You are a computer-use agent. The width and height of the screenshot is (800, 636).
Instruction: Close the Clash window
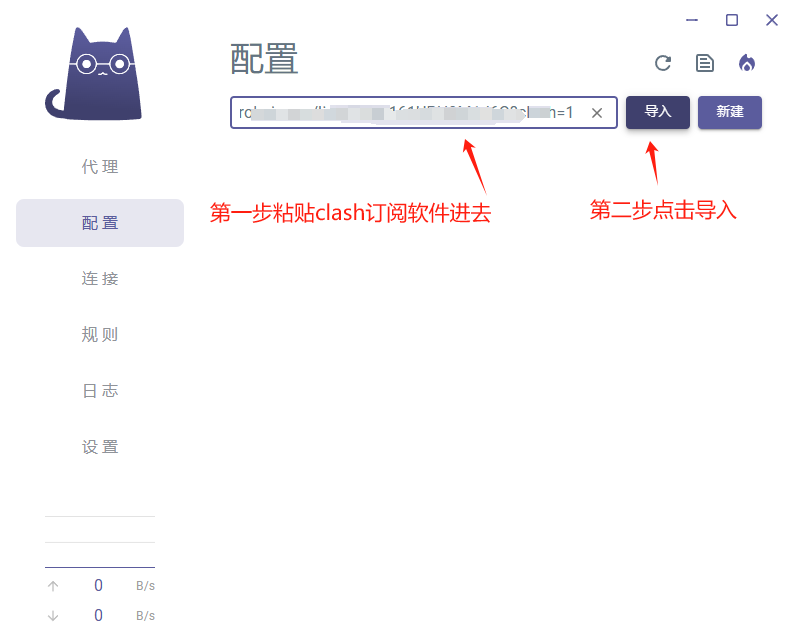(x=772, y=20)
